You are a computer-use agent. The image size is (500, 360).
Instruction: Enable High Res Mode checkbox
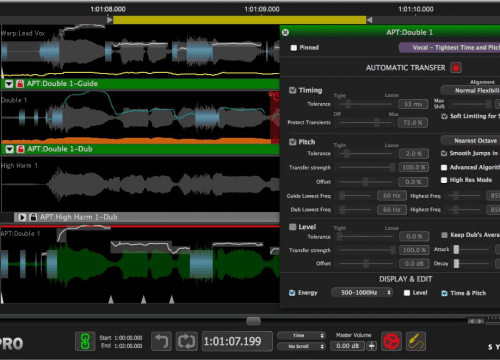point(444,180)
